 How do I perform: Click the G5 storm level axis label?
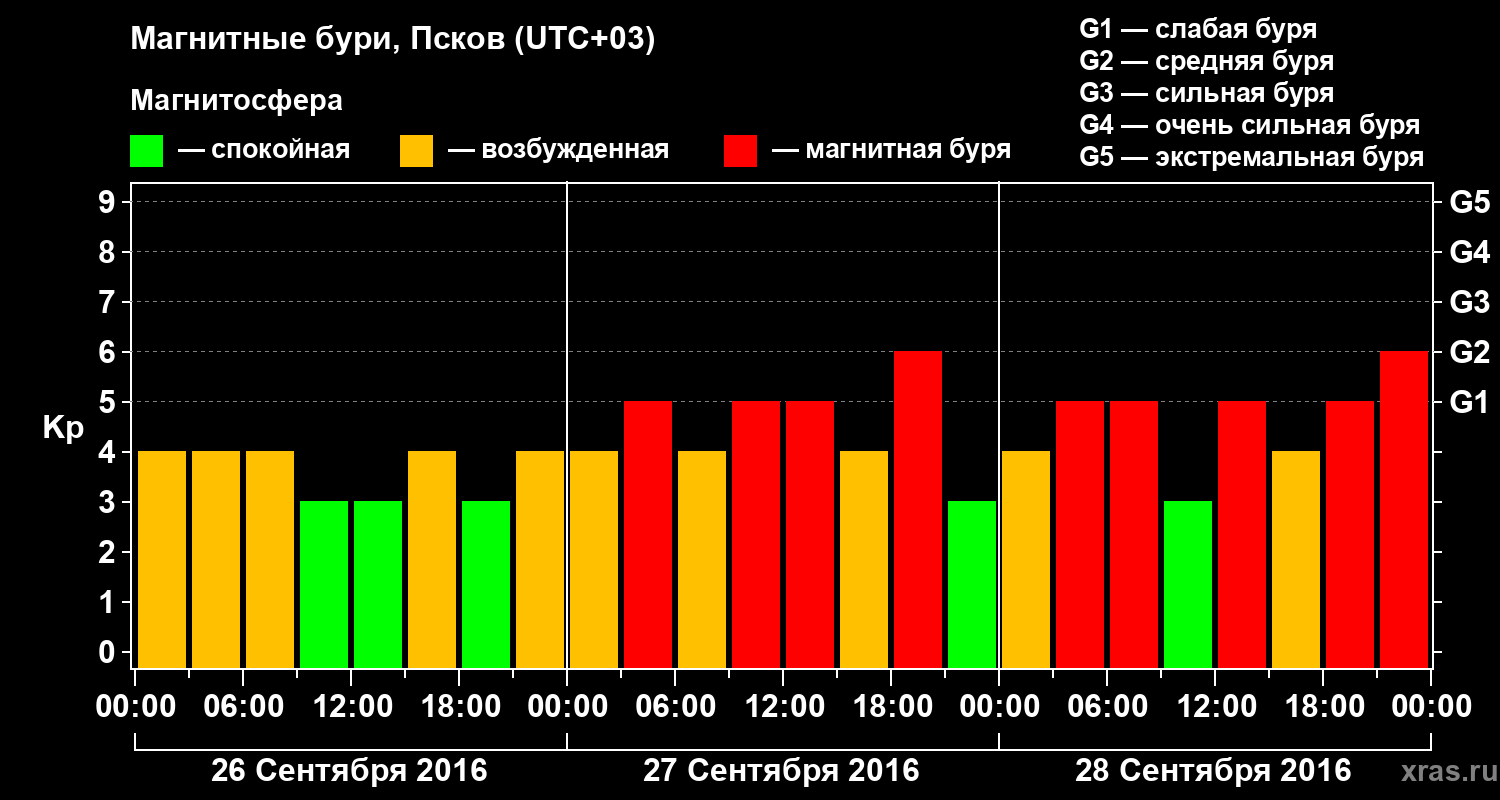click(1469, 202)
